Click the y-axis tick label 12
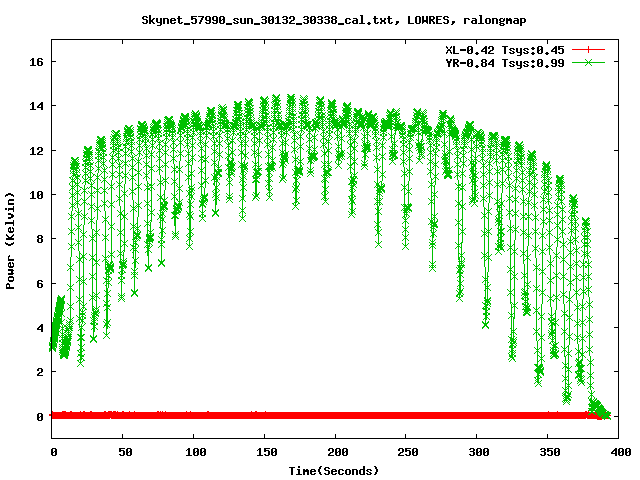The height and width of the screenshot is (480, 640). tap(36, 151)
